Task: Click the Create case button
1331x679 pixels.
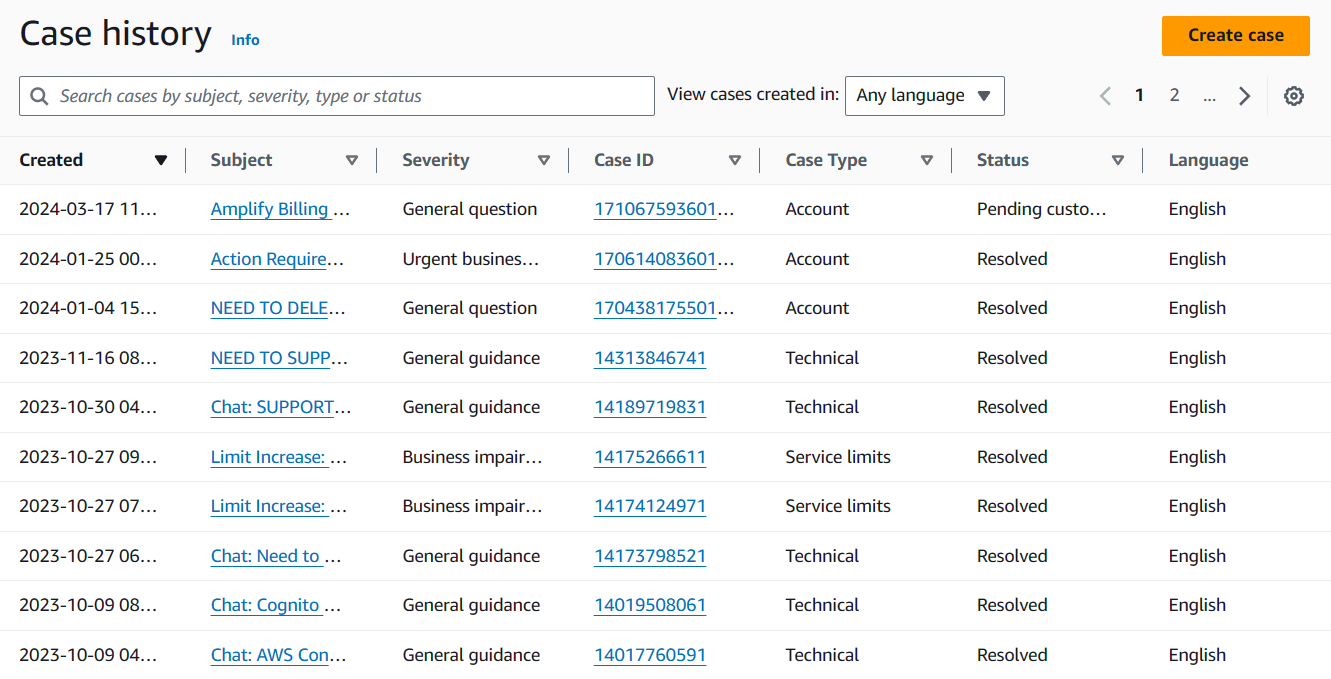Action: click(x=1235, y=35)
